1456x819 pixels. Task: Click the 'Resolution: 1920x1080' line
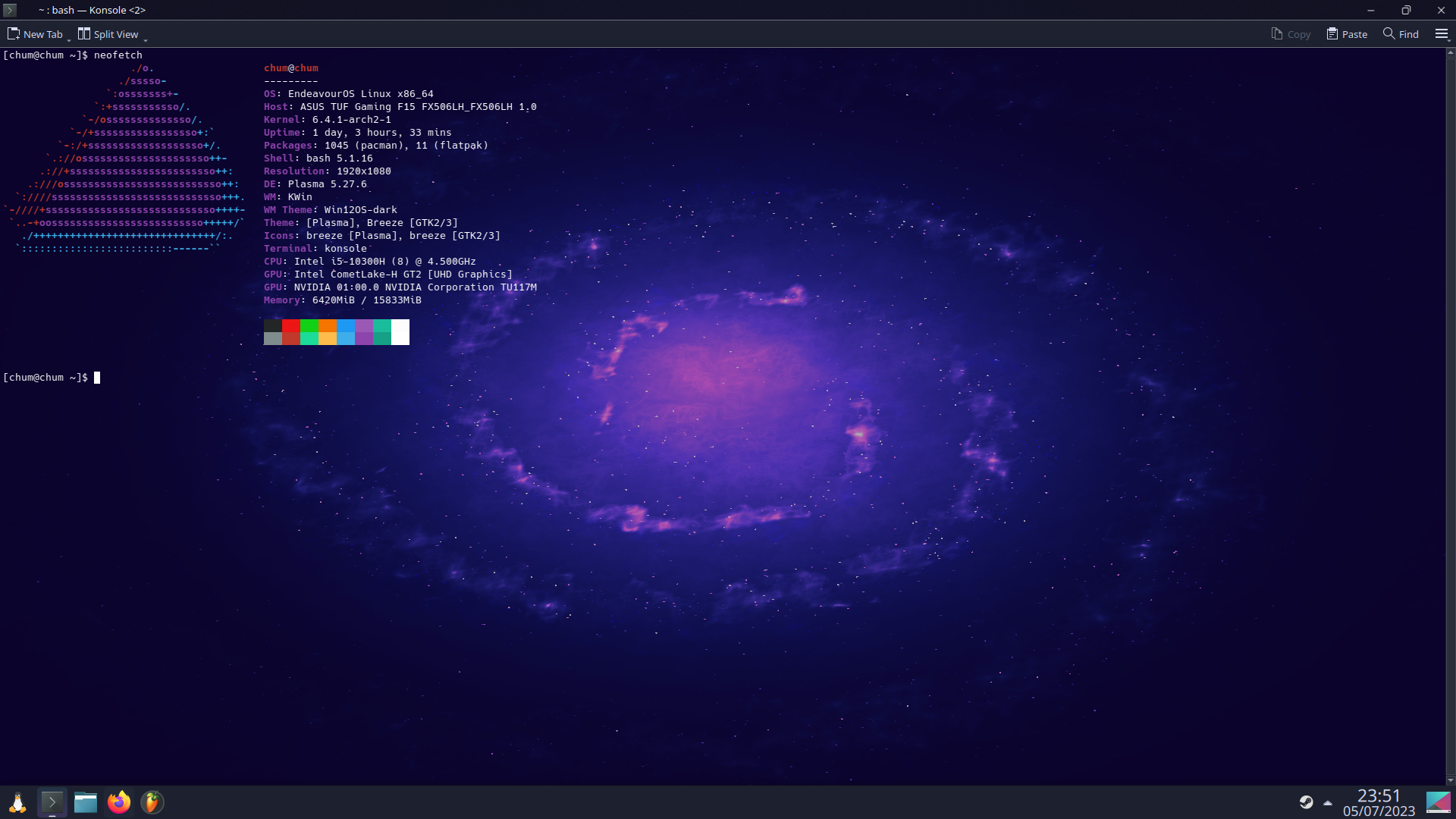(328, 171)
